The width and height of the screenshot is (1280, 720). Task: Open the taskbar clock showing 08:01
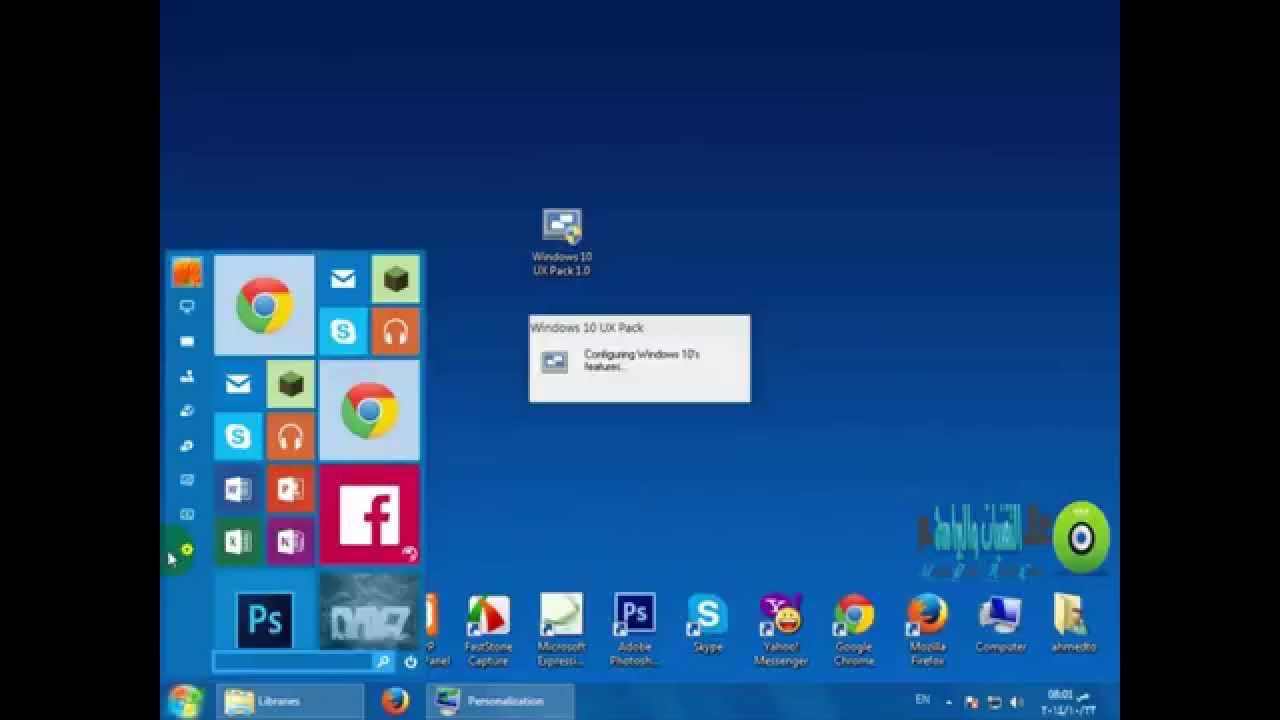click(x=1069, y=702)
